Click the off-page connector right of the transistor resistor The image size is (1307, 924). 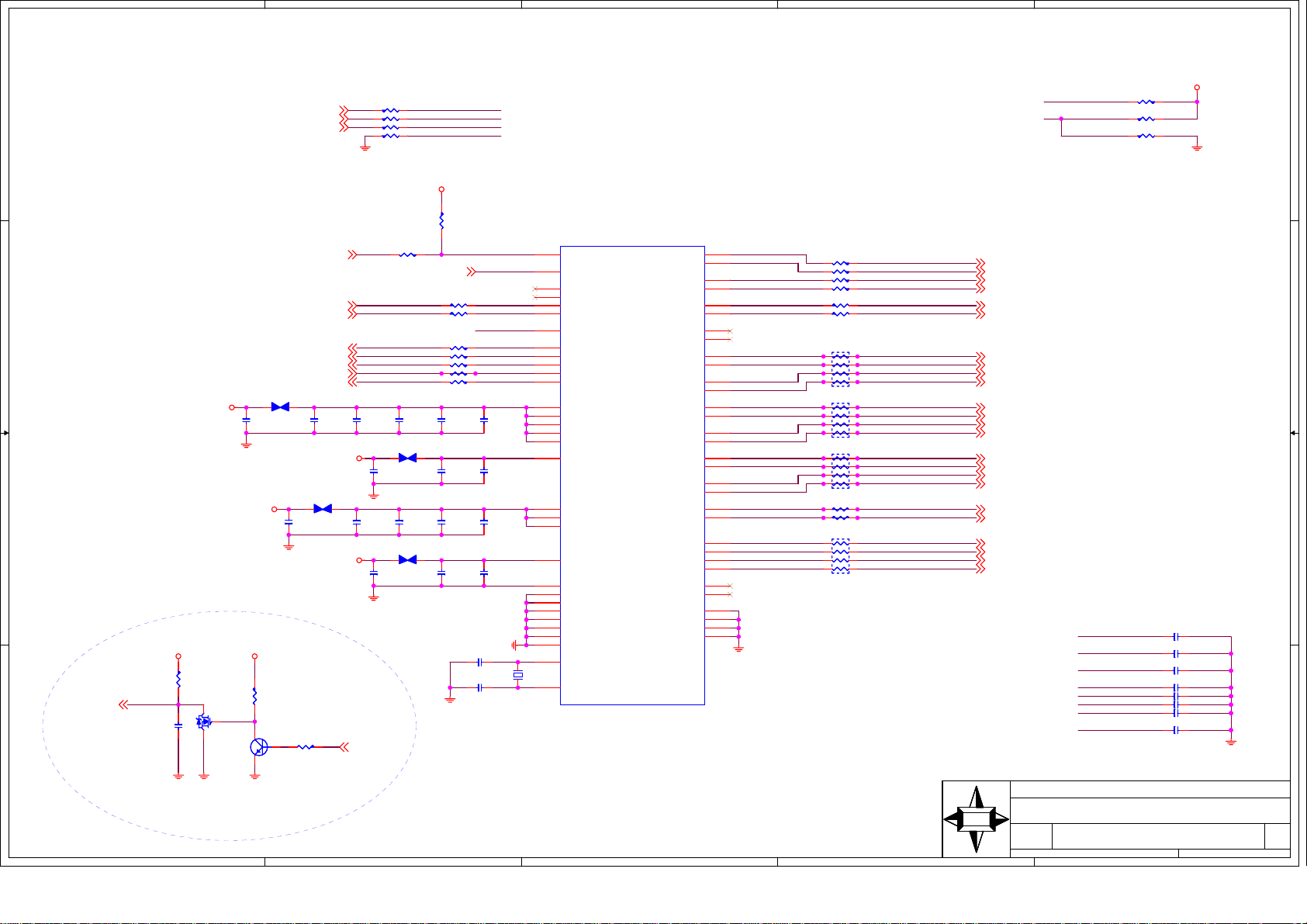click(x=345, y=747)
